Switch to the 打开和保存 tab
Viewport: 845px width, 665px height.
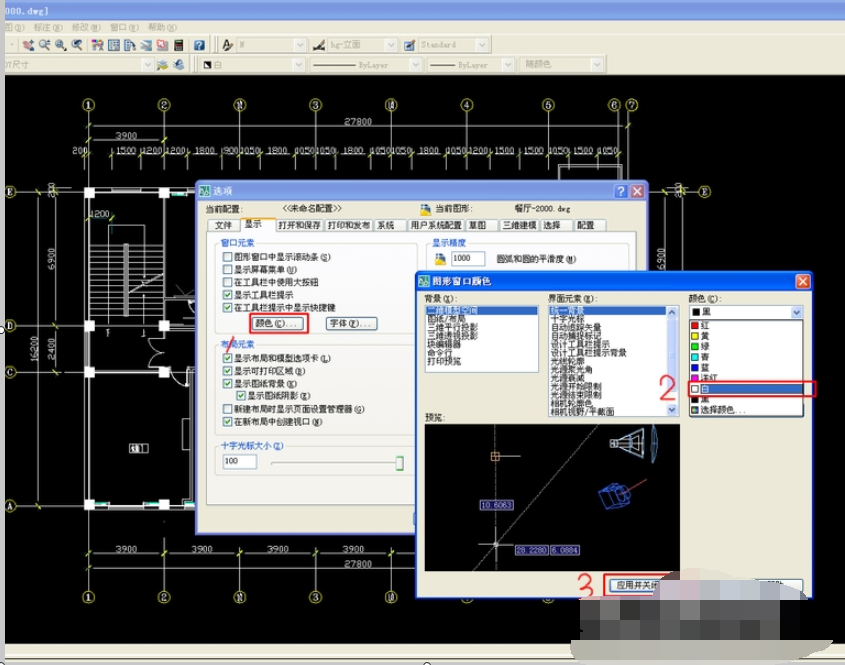pyautogui.click(x=300, y=225)
